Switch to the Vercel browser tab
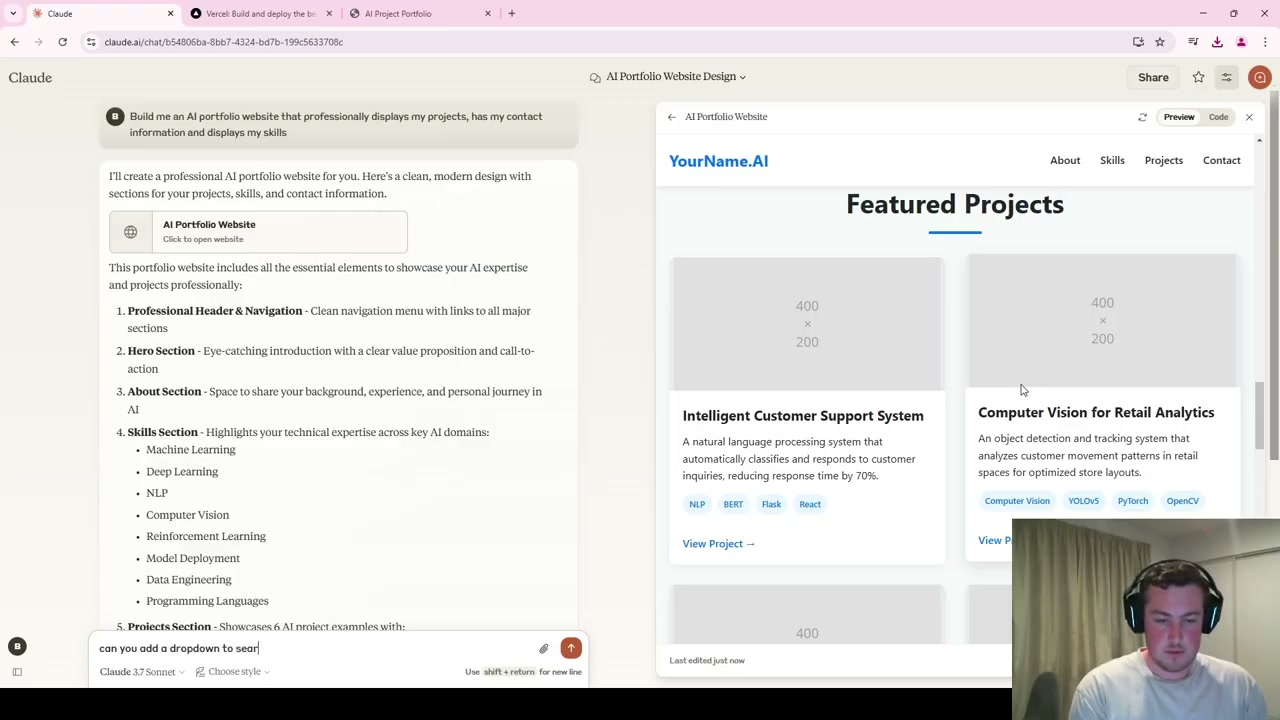This screenshot has width=1280, height=720. coord(260,14)
